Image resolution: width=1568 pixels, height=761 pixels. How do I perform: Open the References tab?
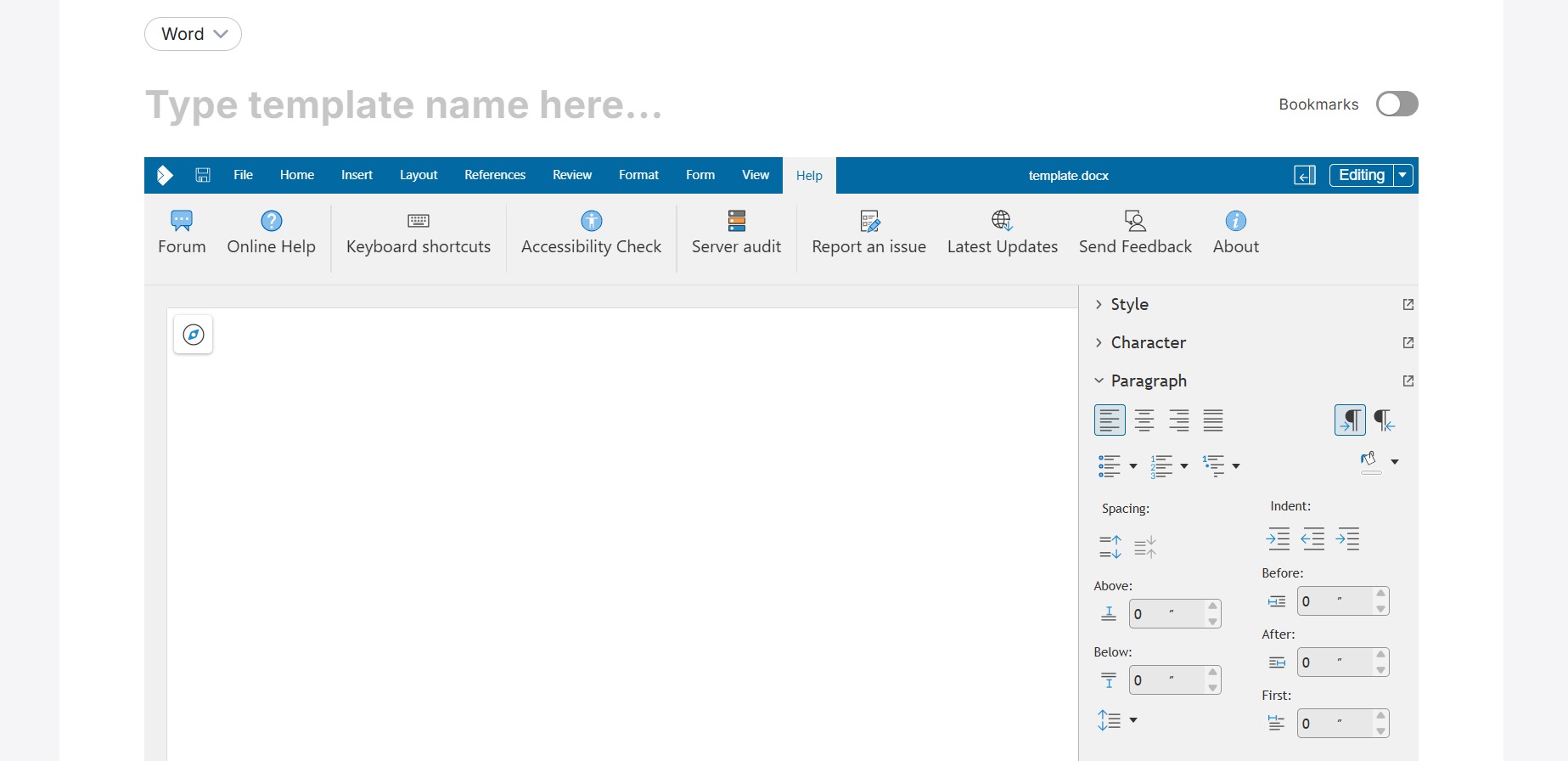tap(495, 175)
